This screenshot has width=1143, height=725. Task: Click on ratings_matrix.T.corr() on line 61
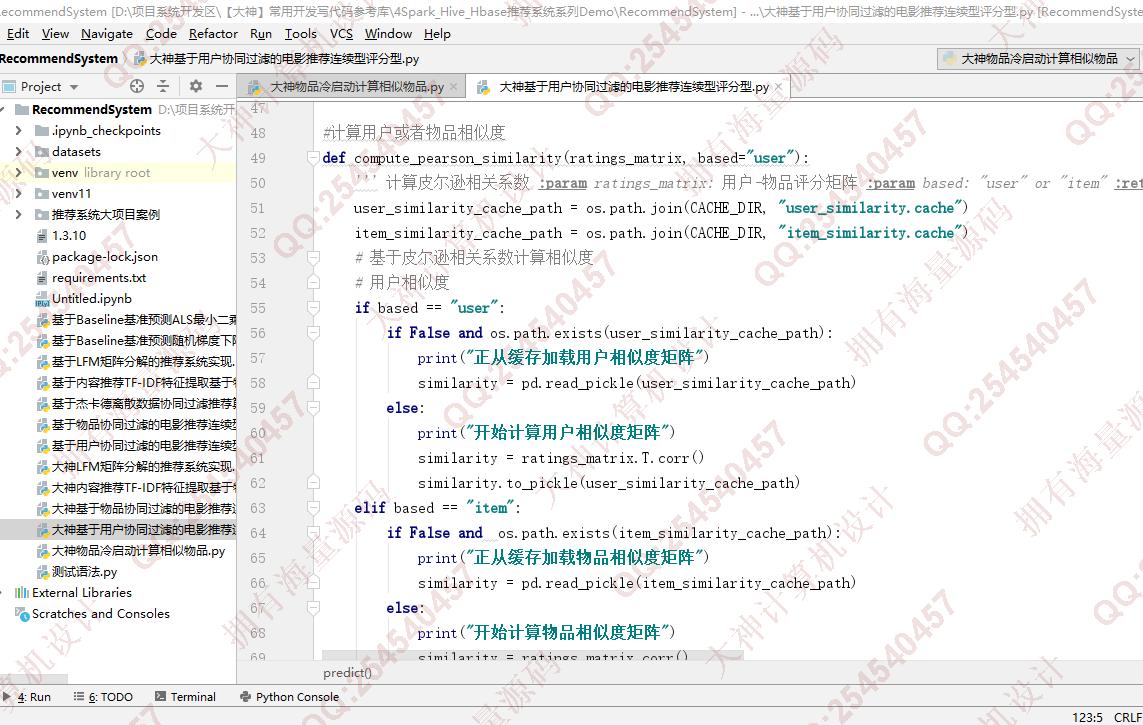(613, 458)
